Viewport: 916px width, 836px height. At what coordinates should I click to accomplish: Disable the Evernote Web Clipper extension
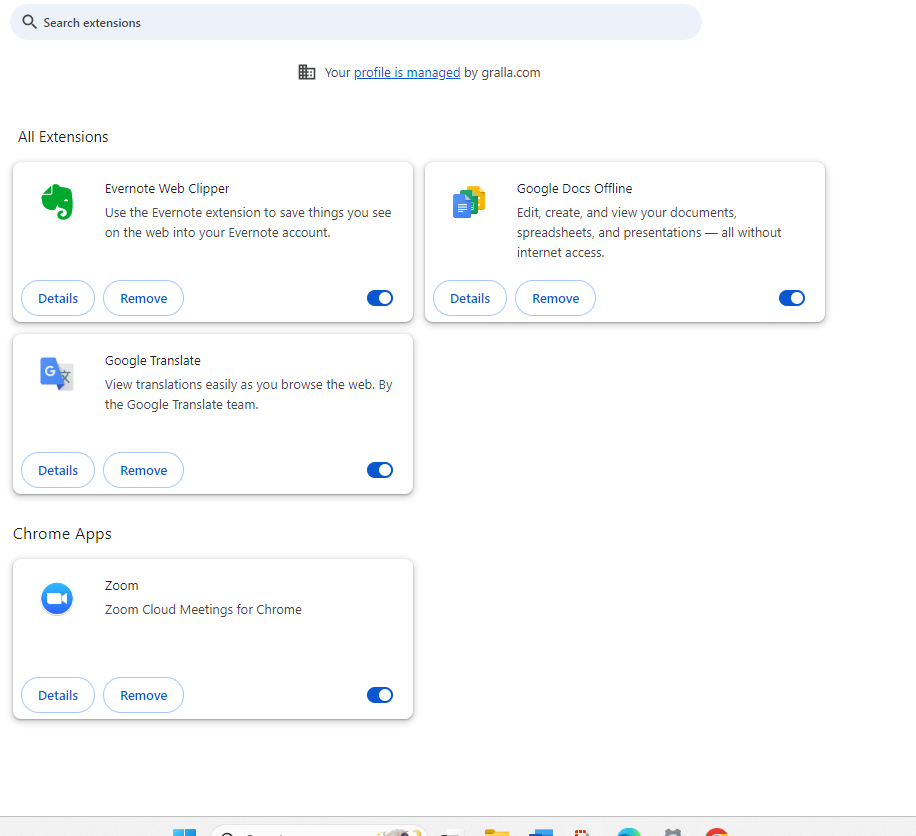(x=380, y=298)
